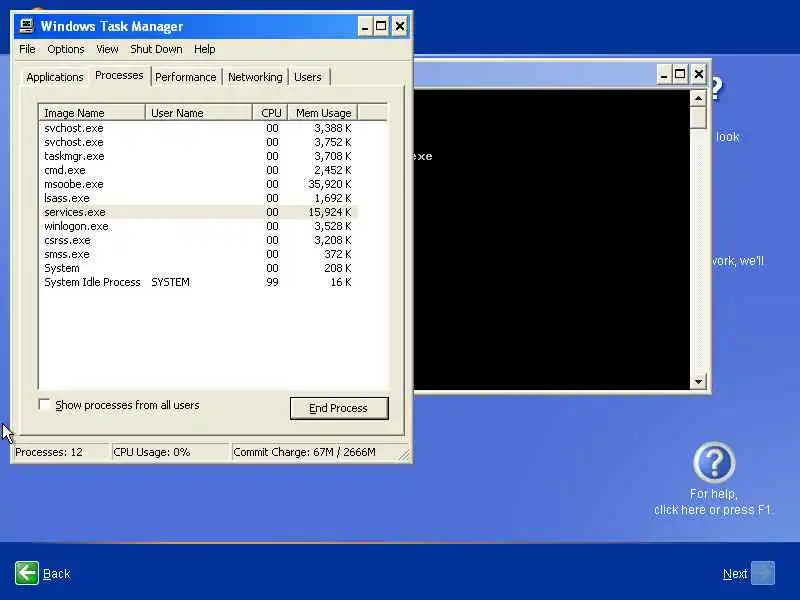Select the System Idle Process row
Image resolution: width=800 pixels, height=600 pixels.
pyautogui.click(x=199, y=282)
